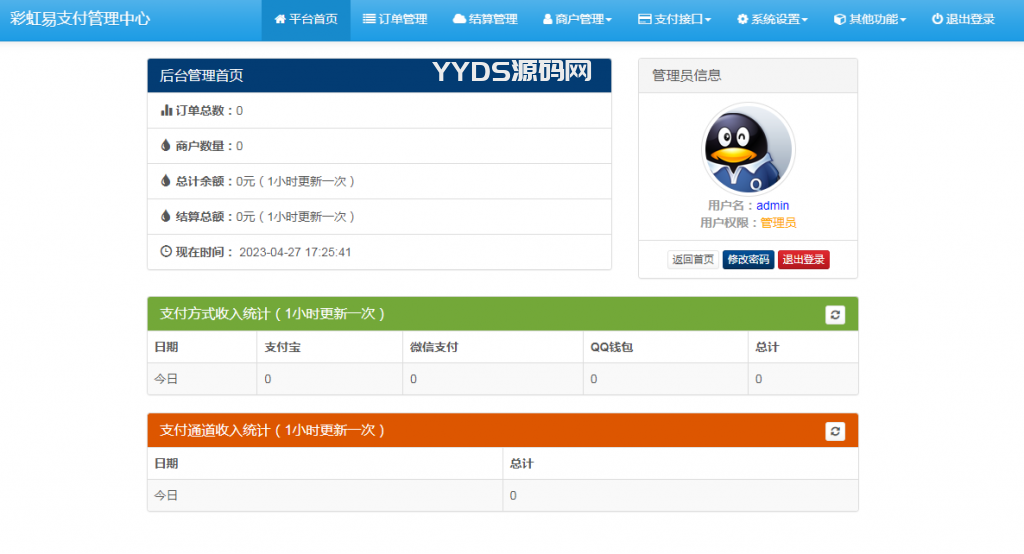The width and height of the screenshot is (1024, 554).
Task: Refresh the 支付方式收入统计 panel
Action: click(836, 314)
